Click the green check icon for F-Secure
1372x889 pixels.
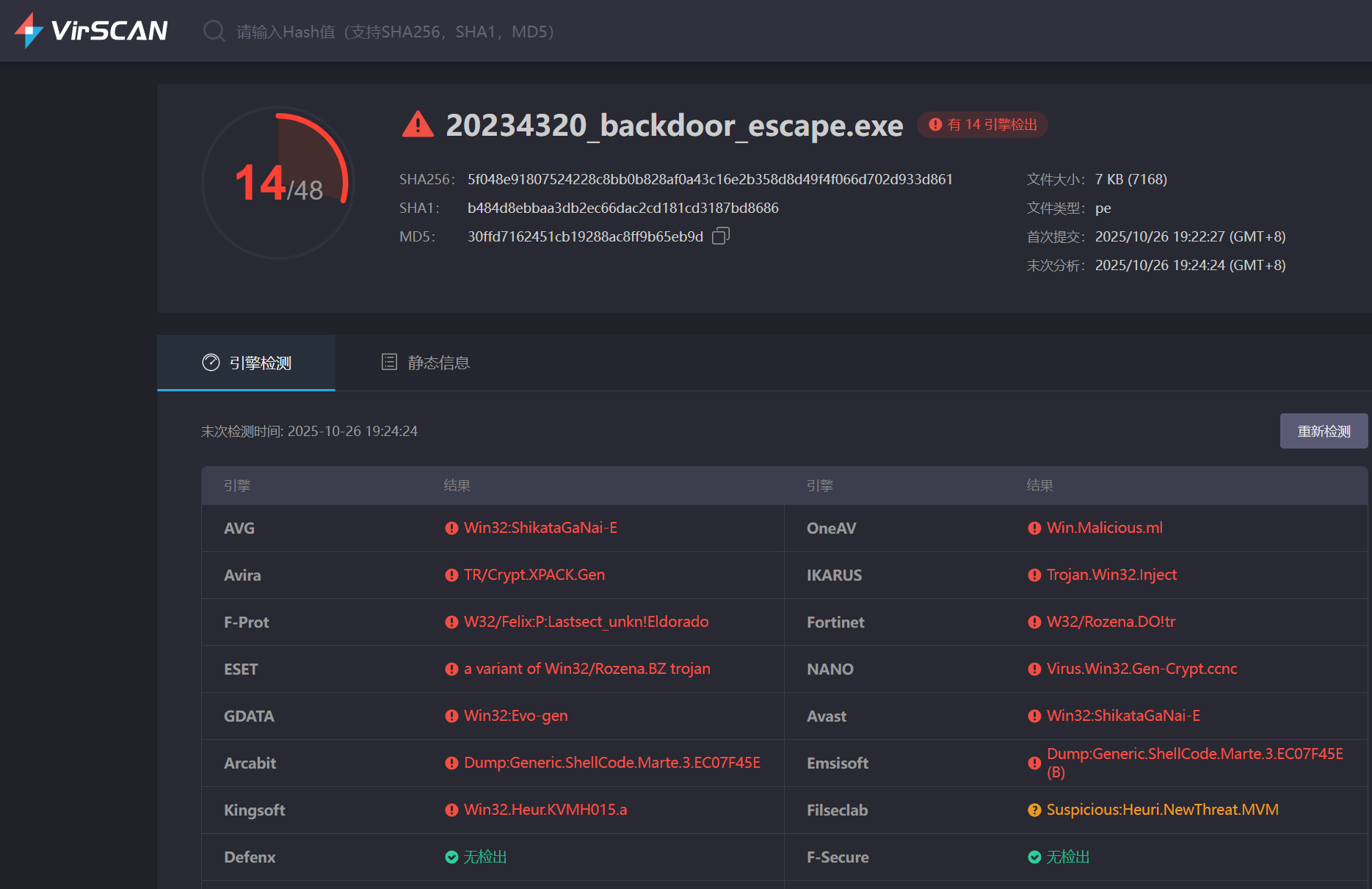(1034, 857)
